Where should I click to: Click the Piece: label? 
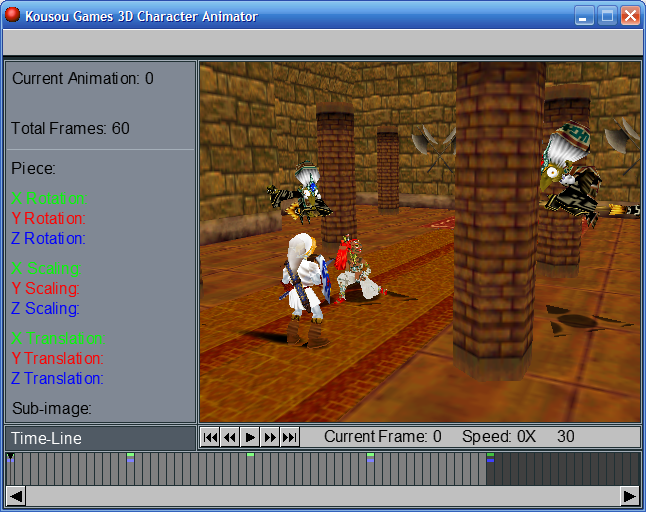click(33, 168)
